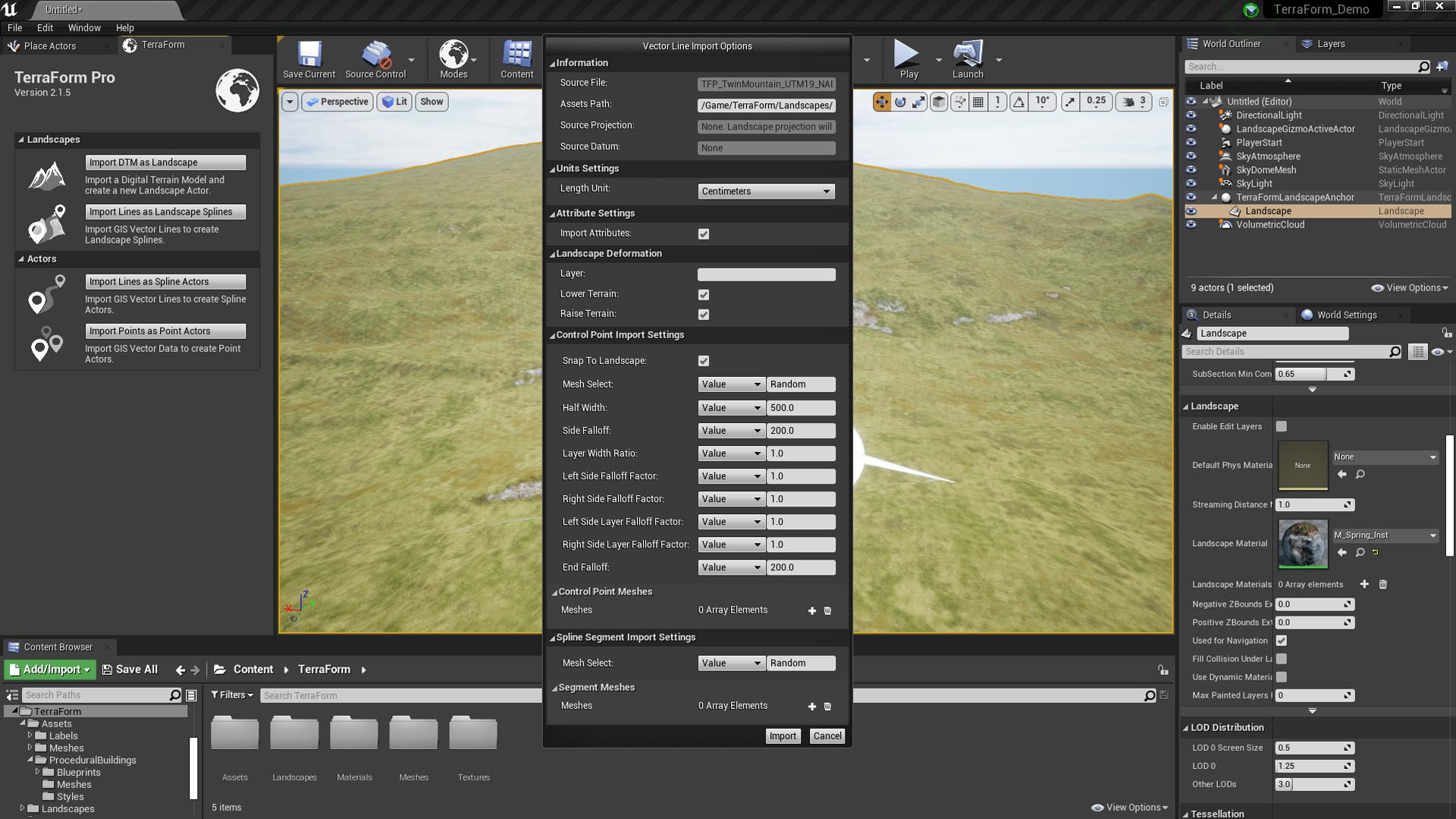Browse to the Landscape Material asset
Screen dimensions: 1456x819
[x=1360, y=552]
